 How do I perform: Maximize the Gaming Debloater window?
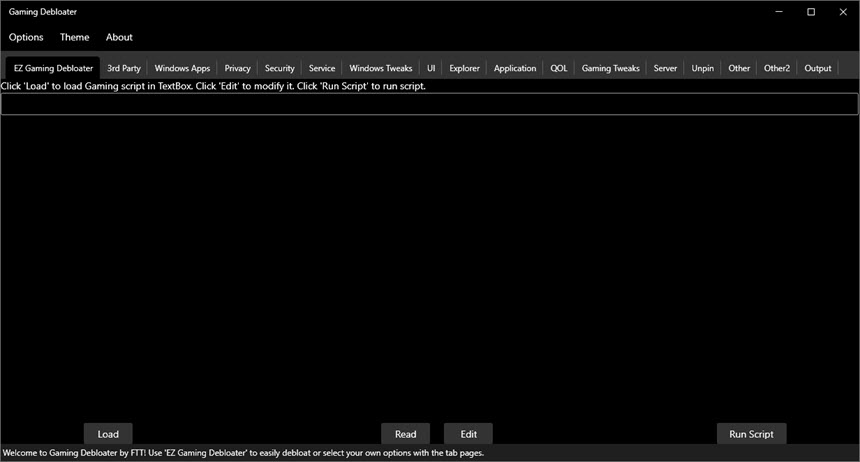coord(811,12)
